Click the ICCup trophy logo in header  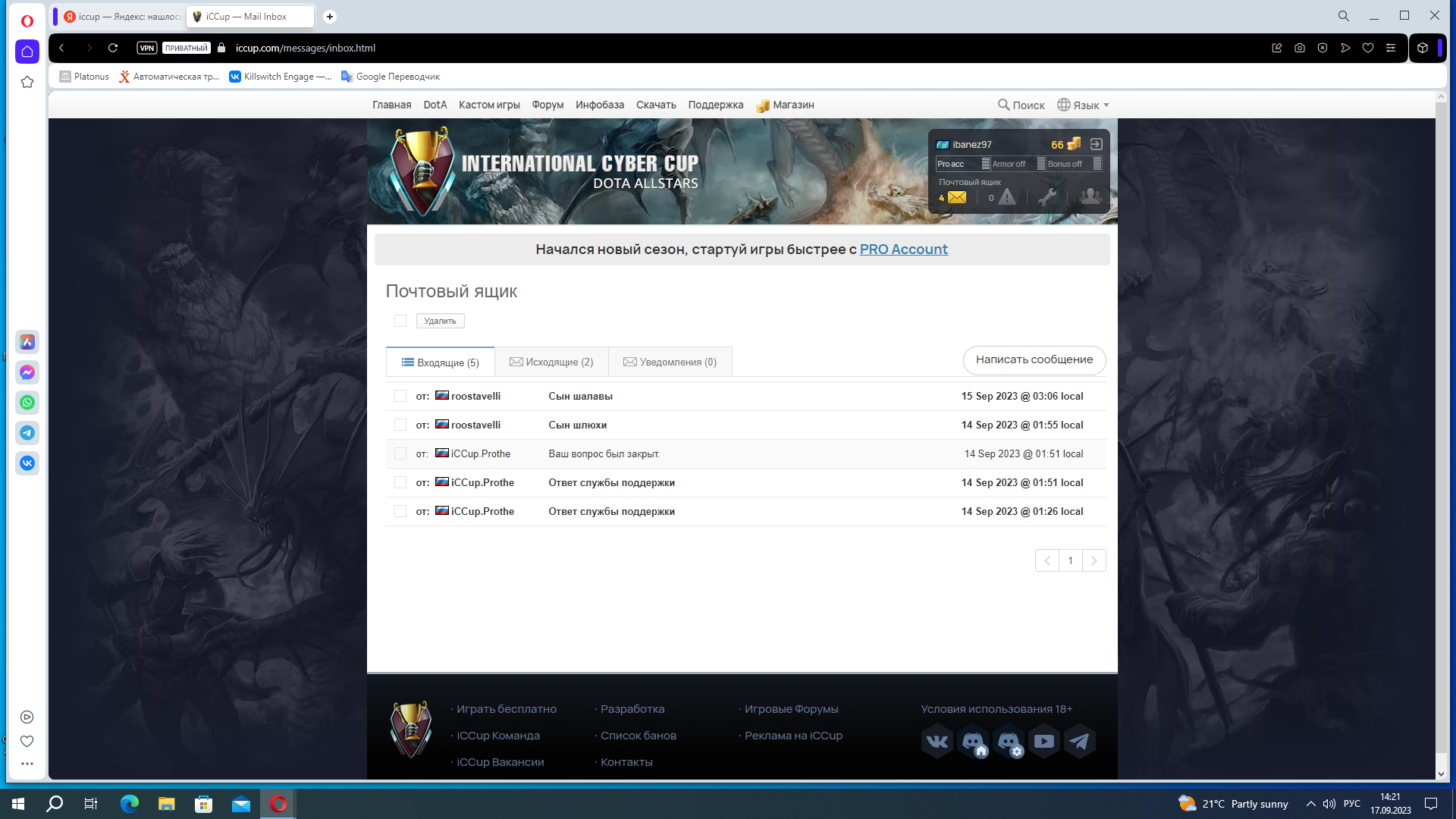422,171
